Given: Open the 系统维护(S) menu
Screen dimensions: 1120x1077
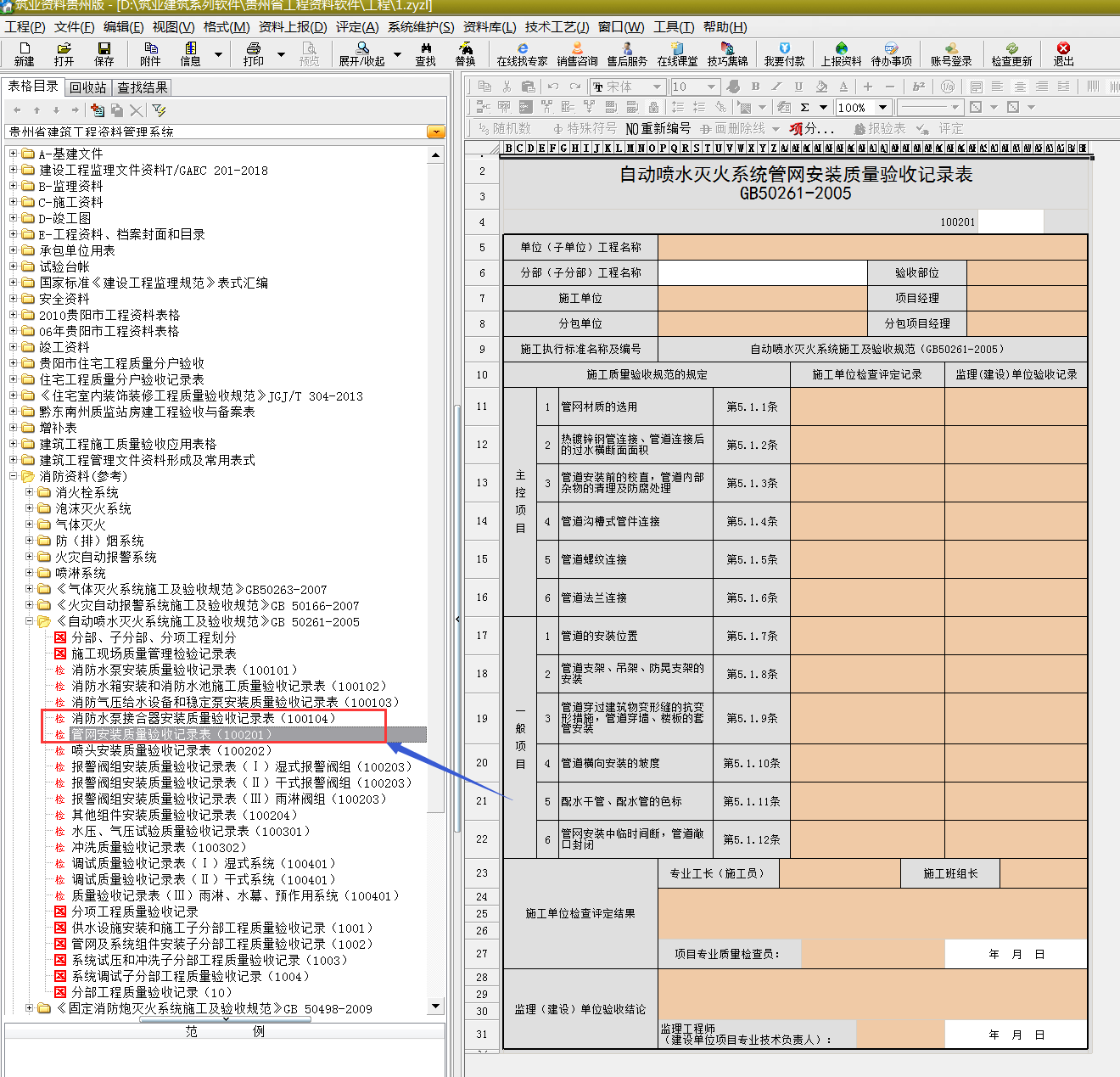Looking at the screenshot, I should (x=421, y=27).
